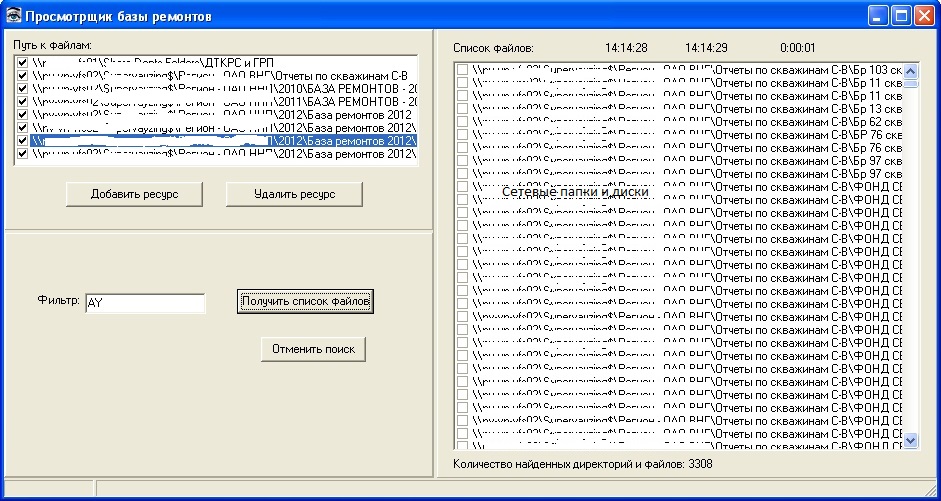Check the Бр 103 скв file checkbox
941x501 pixels.
click(x=462, y=70)
